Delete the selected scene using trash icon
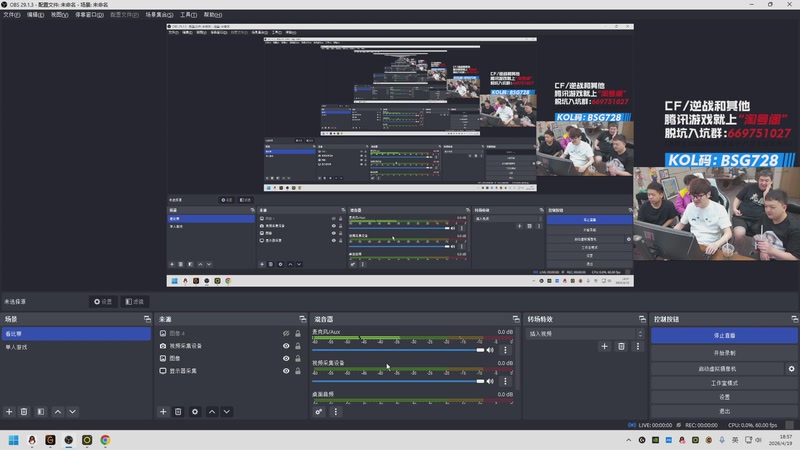Image resolution: width=800 pixels, height=450 pixels. click(24, 412)
